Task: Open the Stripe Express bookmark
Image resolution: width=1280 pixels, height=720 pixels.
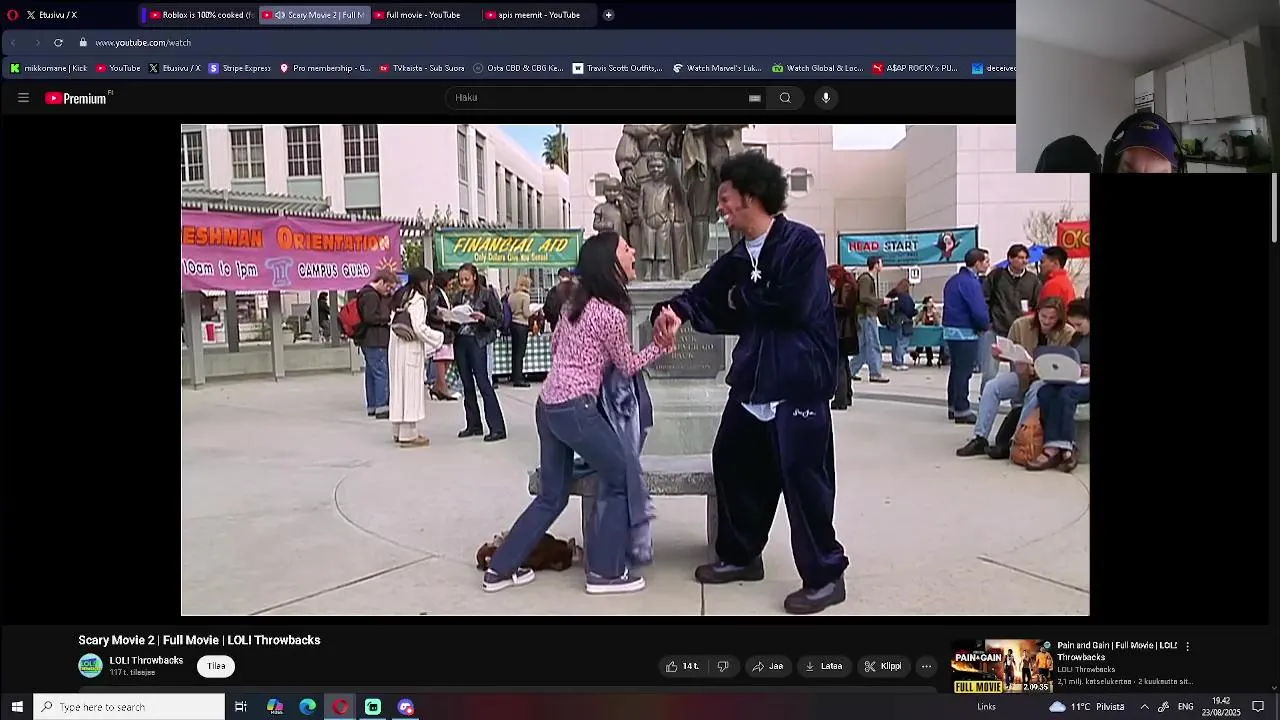Action: point(239,68)
